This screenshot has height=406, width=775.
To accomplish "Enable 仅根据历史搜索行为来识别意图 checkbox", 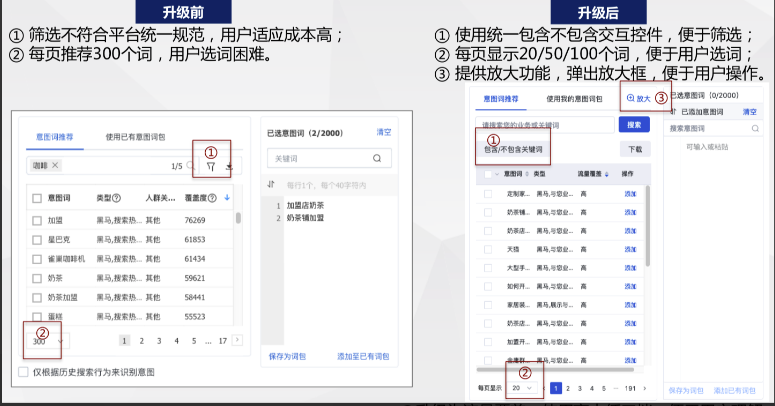I will (23, 372).
